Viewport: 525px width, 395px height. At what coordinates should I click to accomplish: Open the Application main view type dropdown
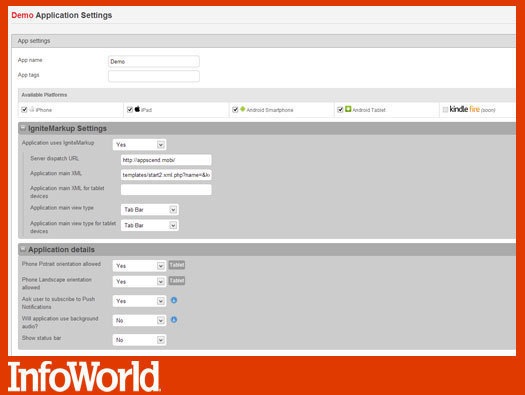click(150, 210)
